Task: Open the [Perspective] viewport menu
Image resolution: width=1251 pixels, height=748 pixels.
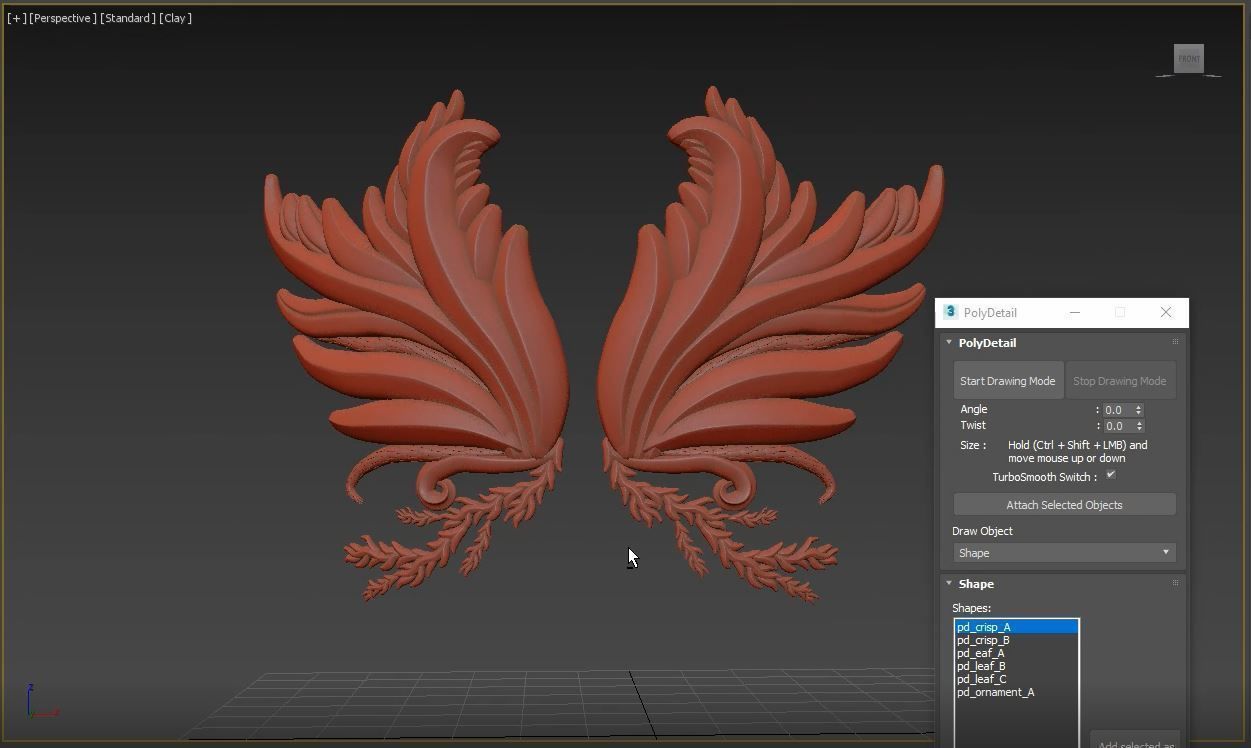Action: 62,18
